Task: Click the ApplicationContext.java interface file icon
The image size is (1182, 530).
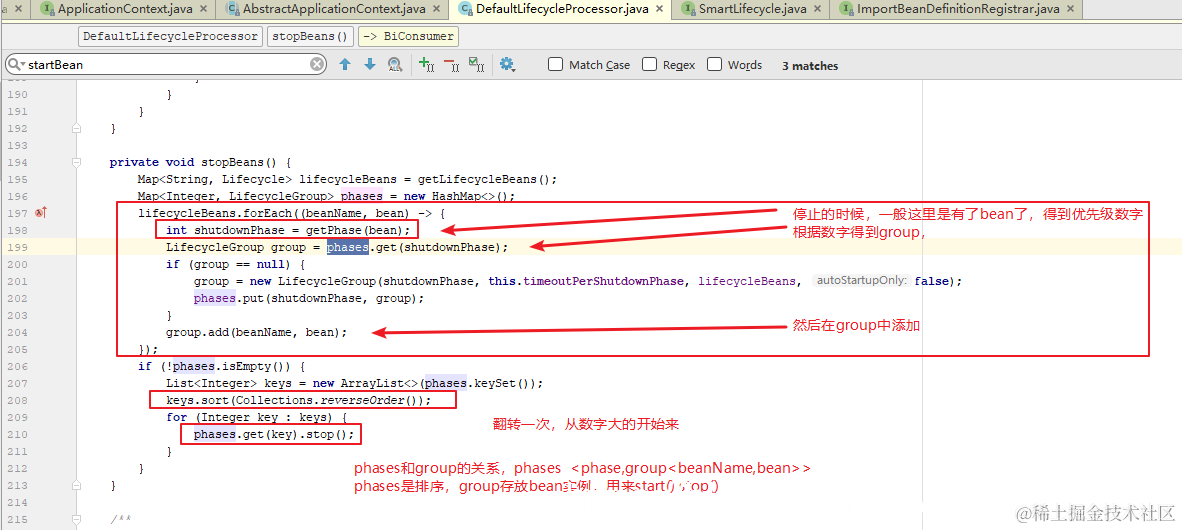Action: [48, 9]
